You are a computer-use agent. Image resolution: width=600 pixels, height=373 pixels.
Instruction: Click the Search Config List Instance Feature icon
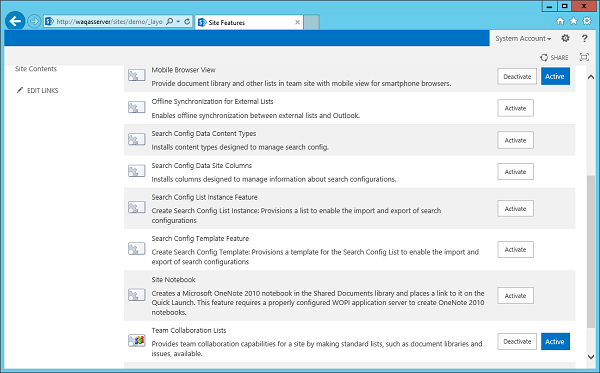point(136,208)
